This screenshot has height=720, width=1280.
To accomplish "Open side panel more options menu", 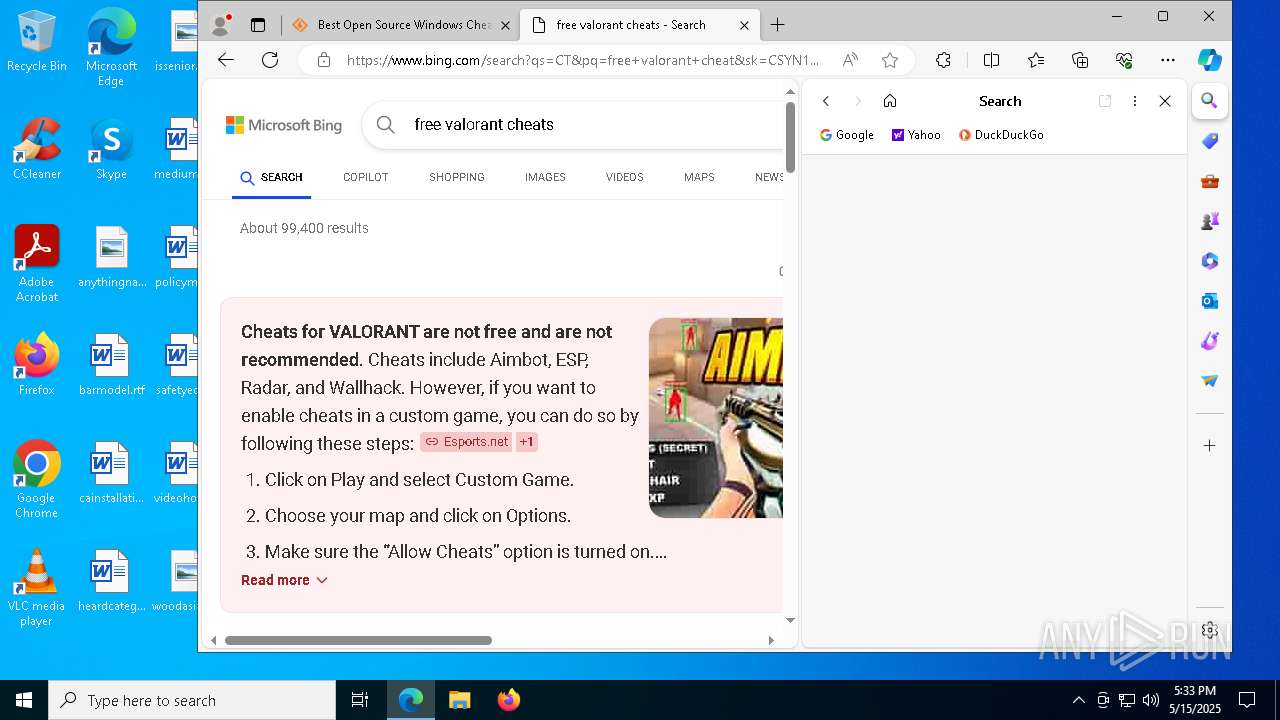I will (1134, 101).
